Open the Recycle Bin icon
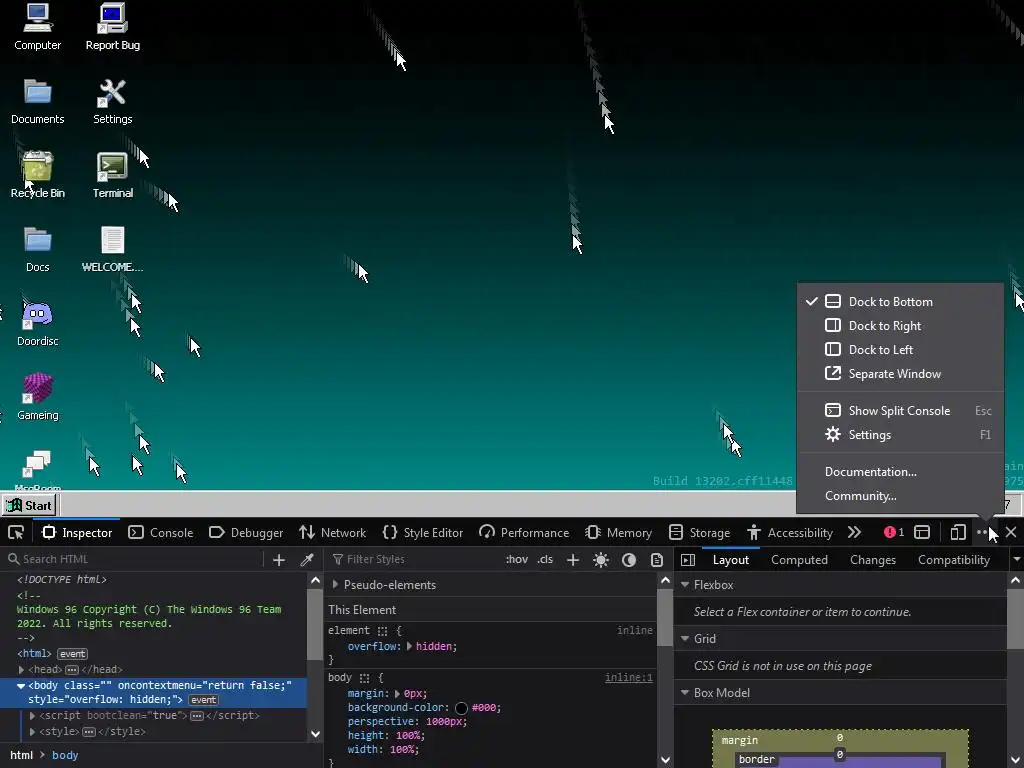This screenshot has height=768, width=1024. (x=37, y=175)
